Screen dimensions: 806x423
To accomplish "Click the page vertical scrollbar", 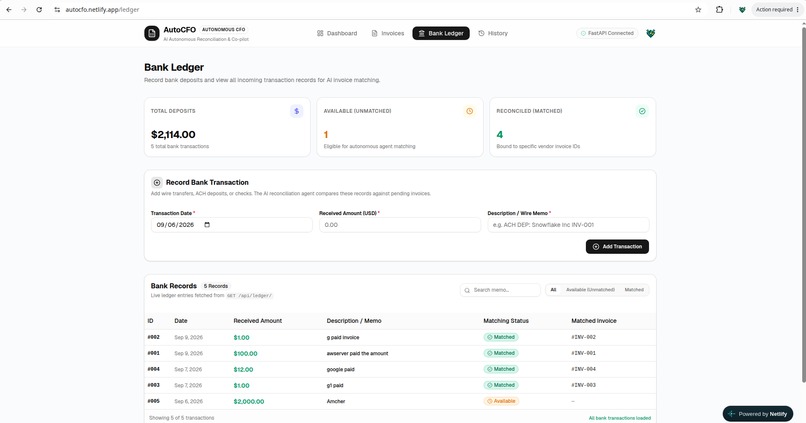I will [802, 206].
